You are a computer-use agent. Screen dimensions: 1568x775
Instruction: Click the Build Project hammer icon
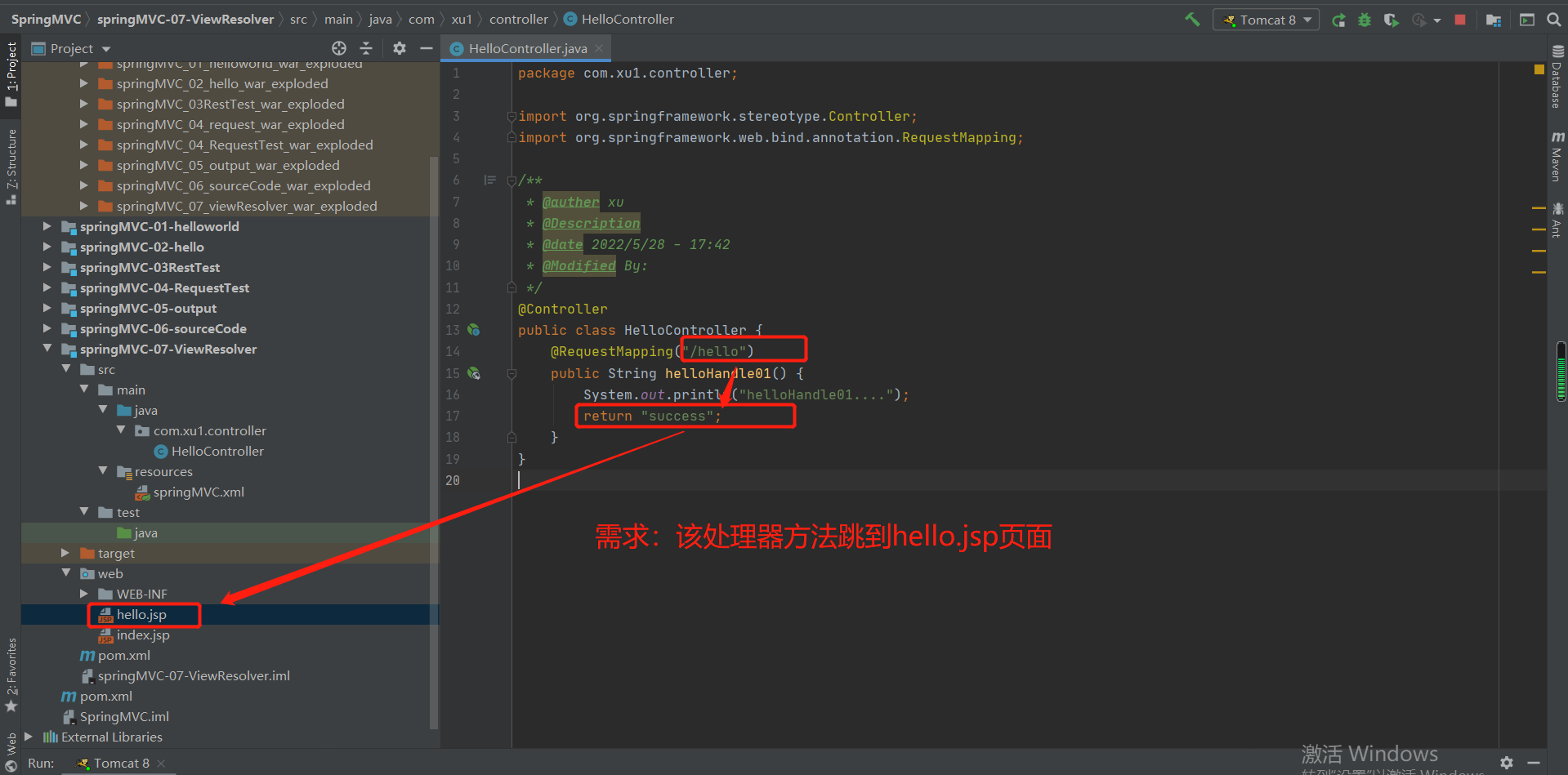tap(1192, 19)
